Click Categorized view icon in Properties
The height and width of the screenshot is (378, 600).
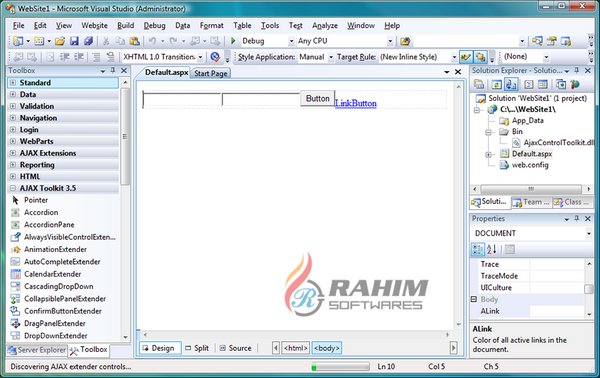pos(478,250)
